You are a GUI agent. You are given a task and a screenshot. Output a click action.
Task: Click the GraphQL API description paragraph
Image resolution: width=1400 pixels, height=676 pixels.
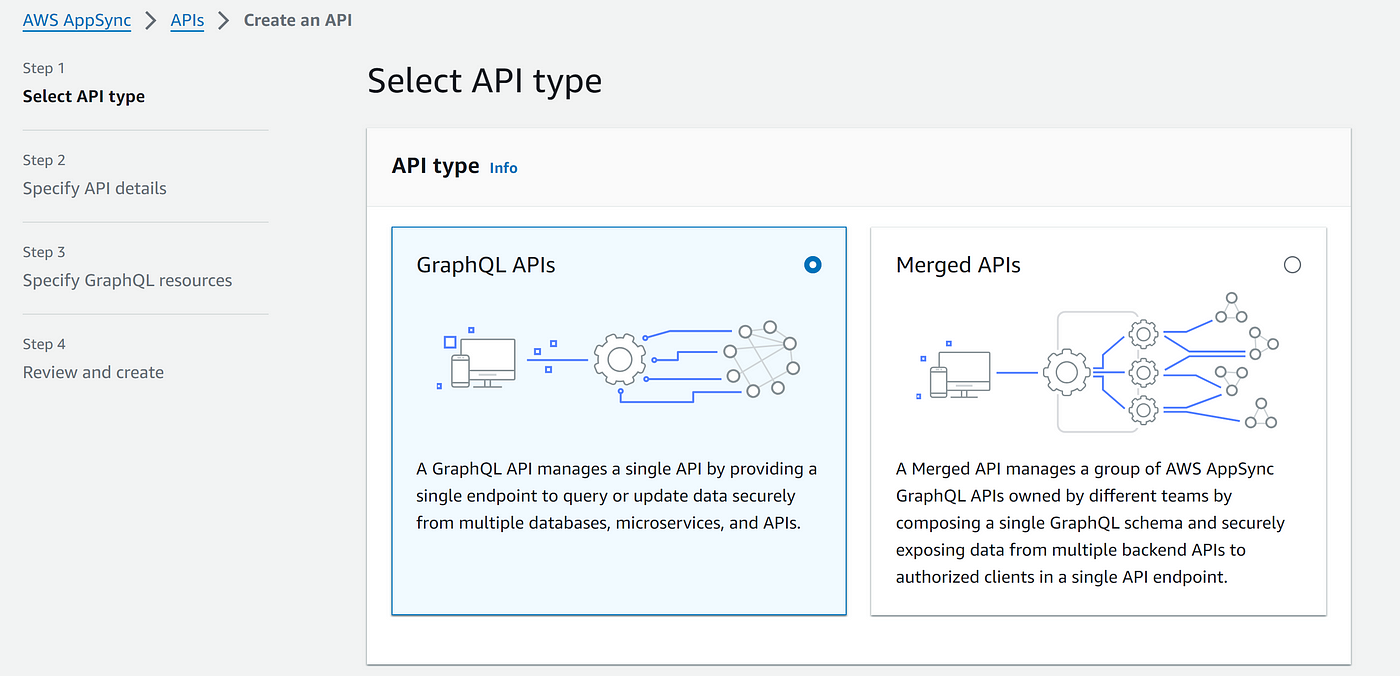617,496
